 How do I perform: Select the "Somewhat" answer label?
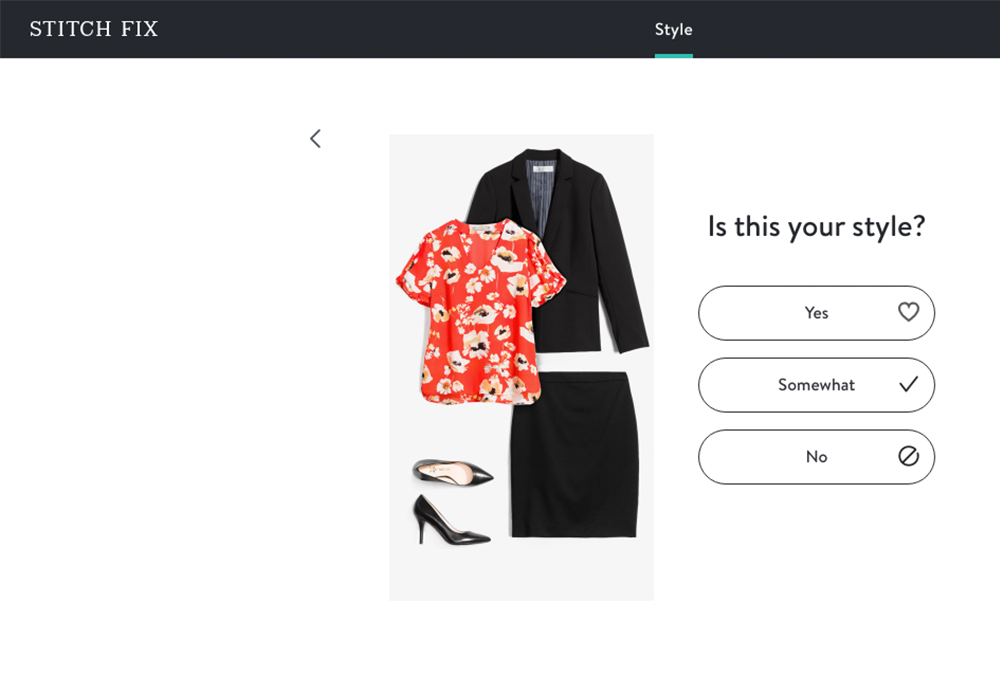pos(816,385)
